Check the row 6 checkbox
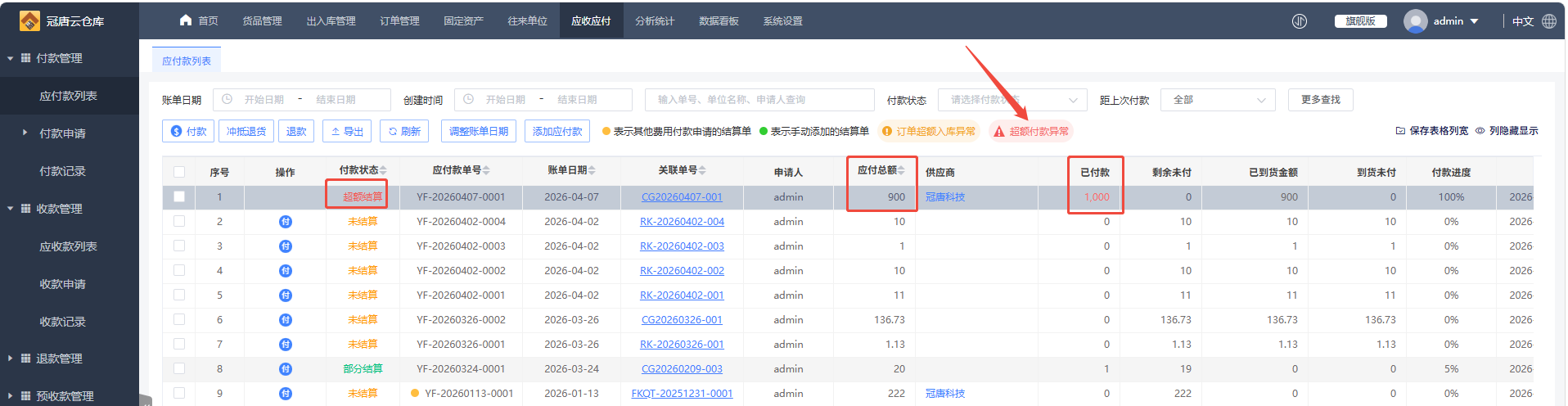The width and height of the screenshot is (1568, 406). [x=179, y=319]
